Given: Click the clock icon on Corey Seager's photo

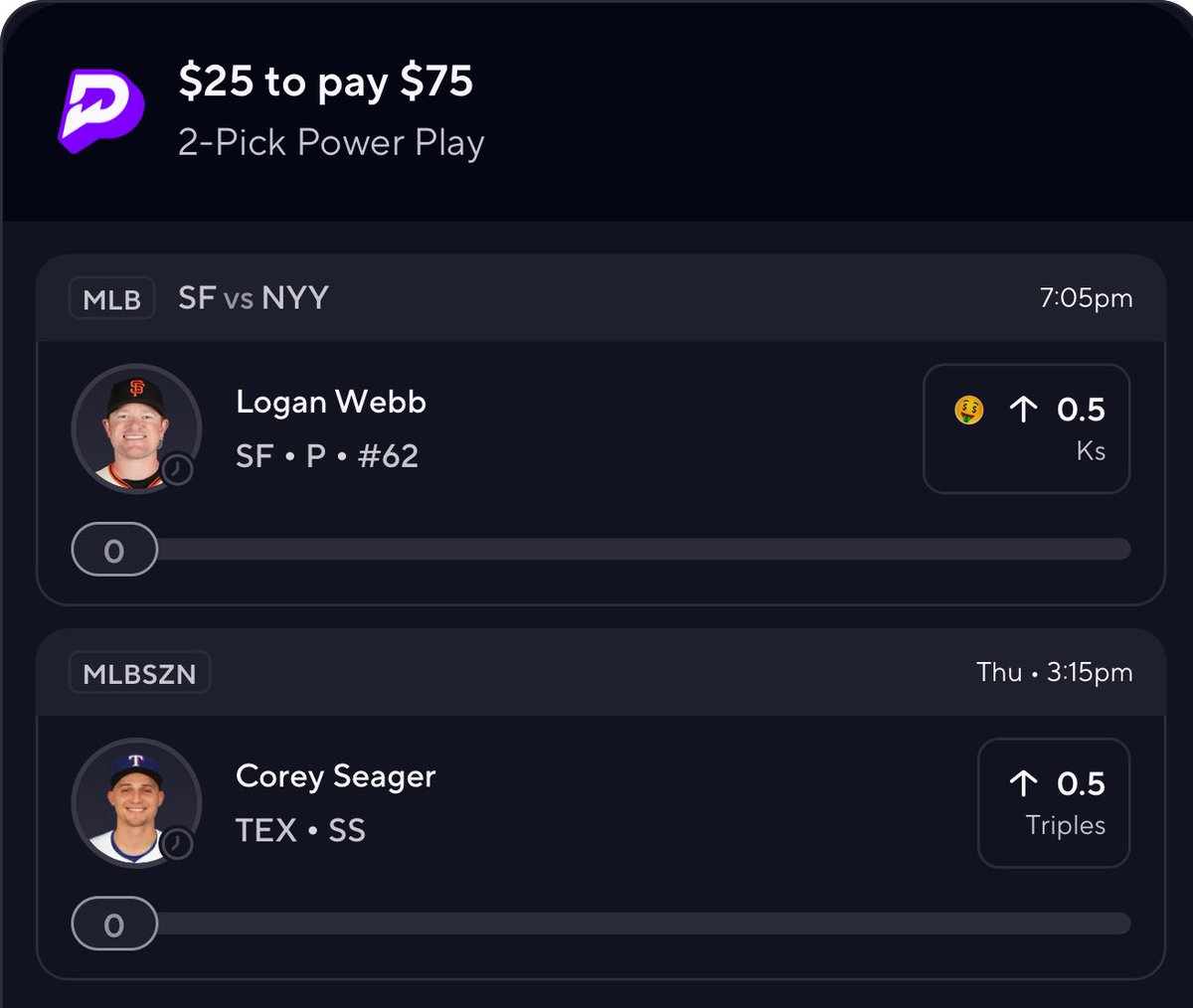Looking at the screenshot, I should [178, 843].
